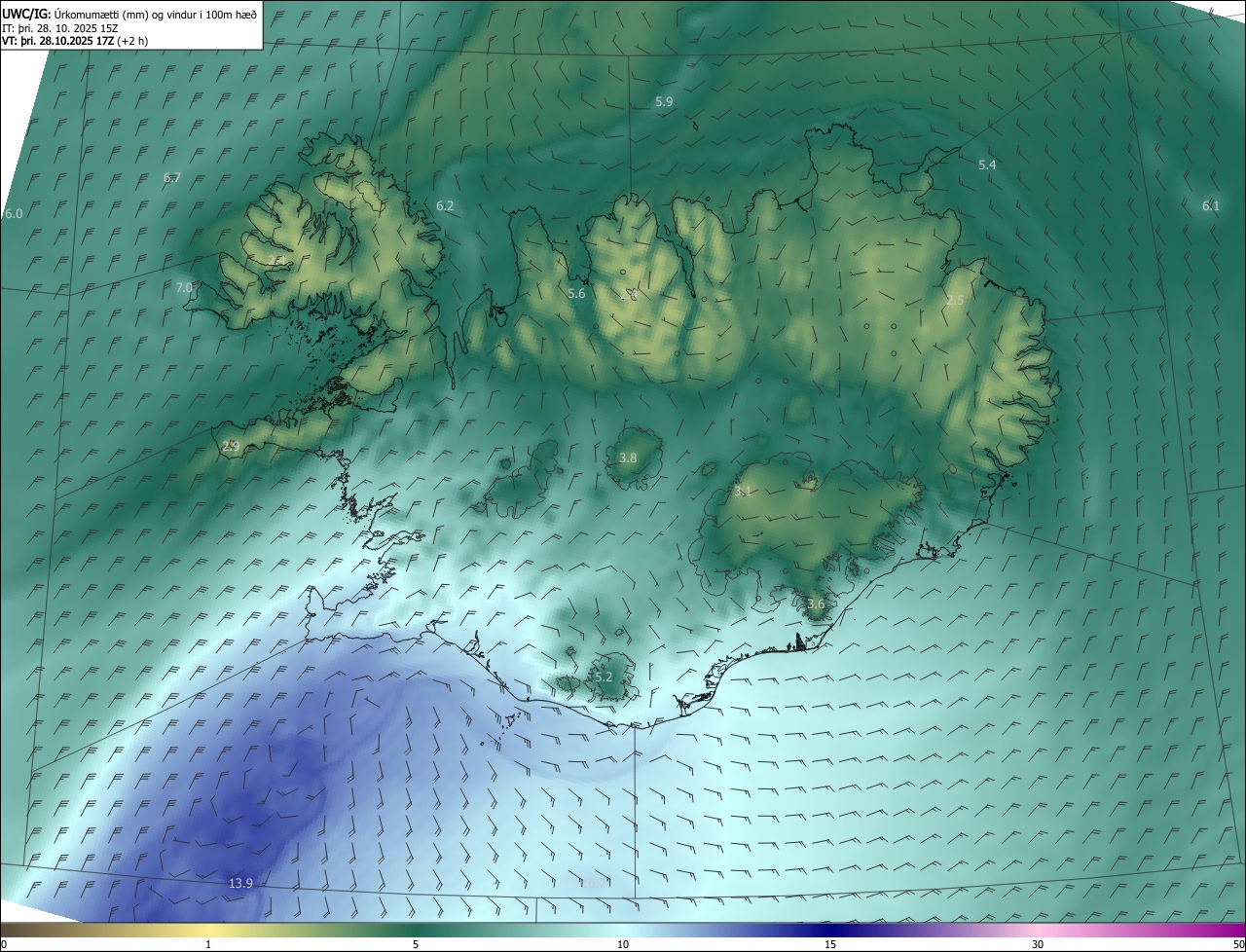
Task: Click the 5.4 value in the northeast
Action: click(987, 165)
